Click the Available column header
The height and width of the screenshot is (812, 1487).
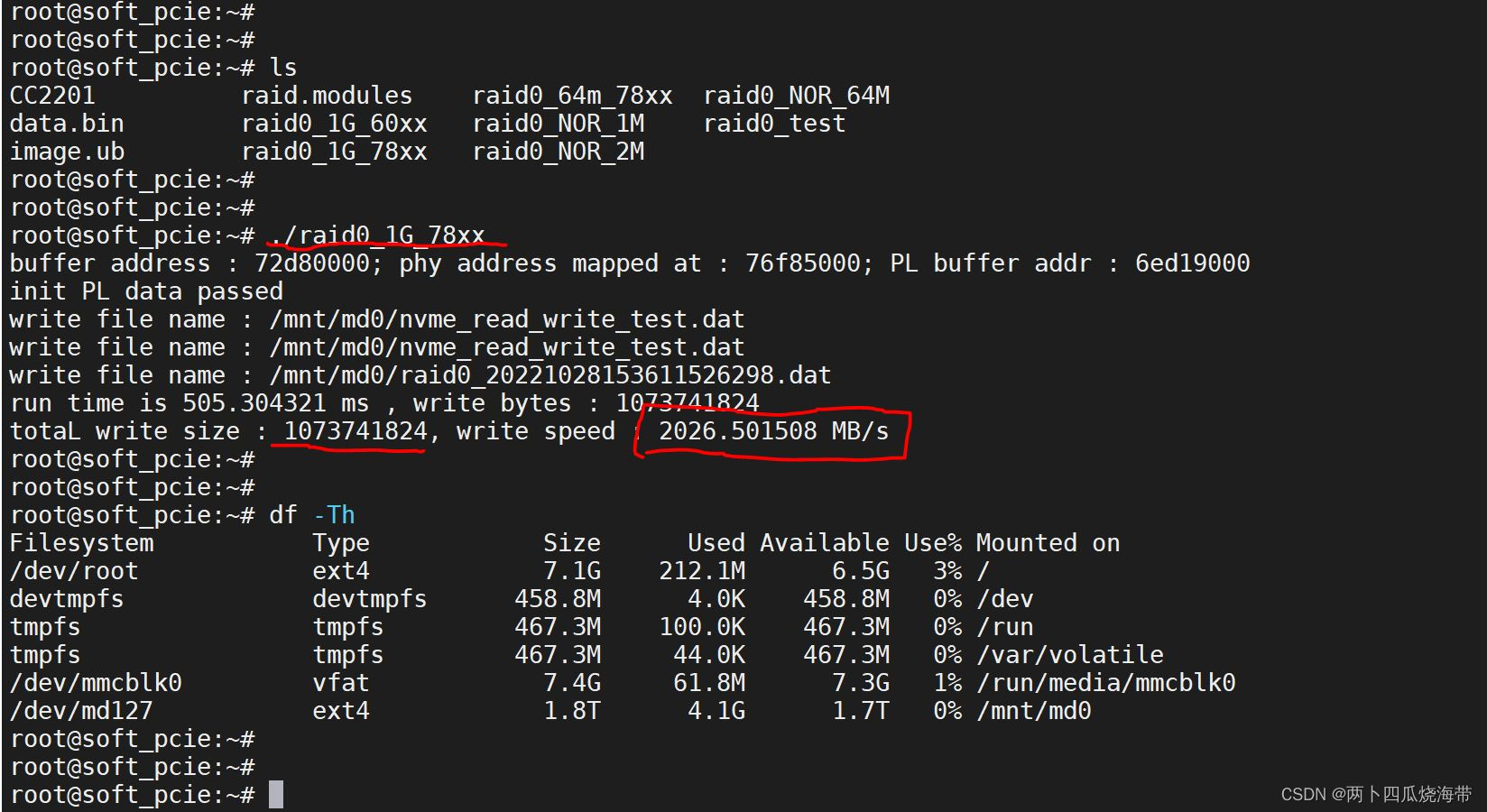(825, 543)
